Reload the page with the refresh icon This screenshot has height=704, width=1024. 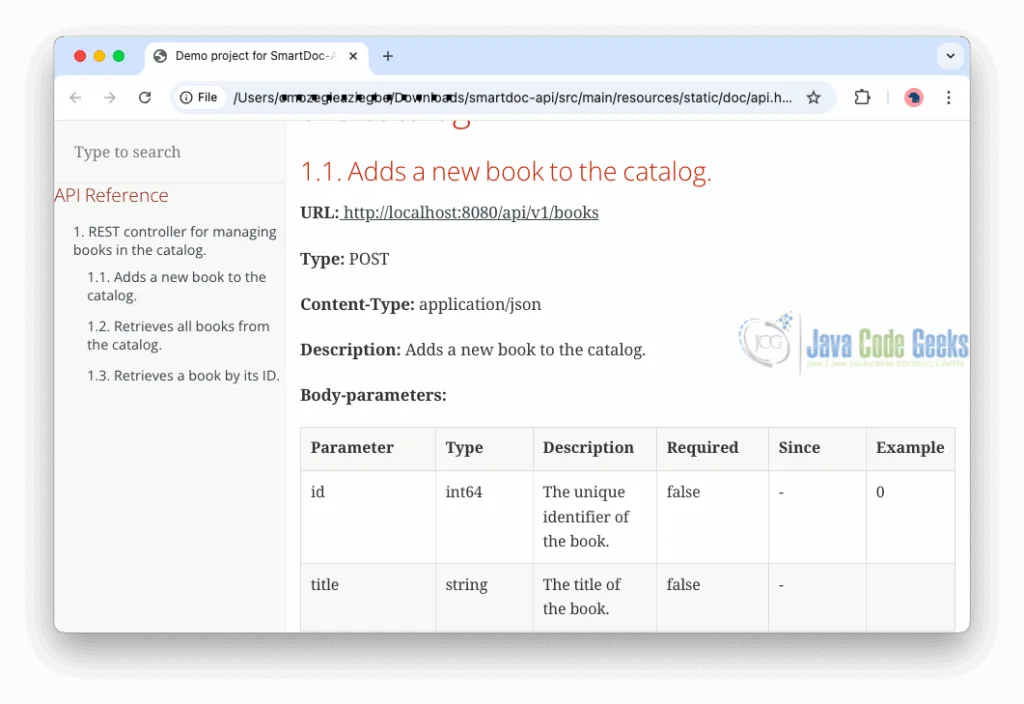click(x=145, y=98)
